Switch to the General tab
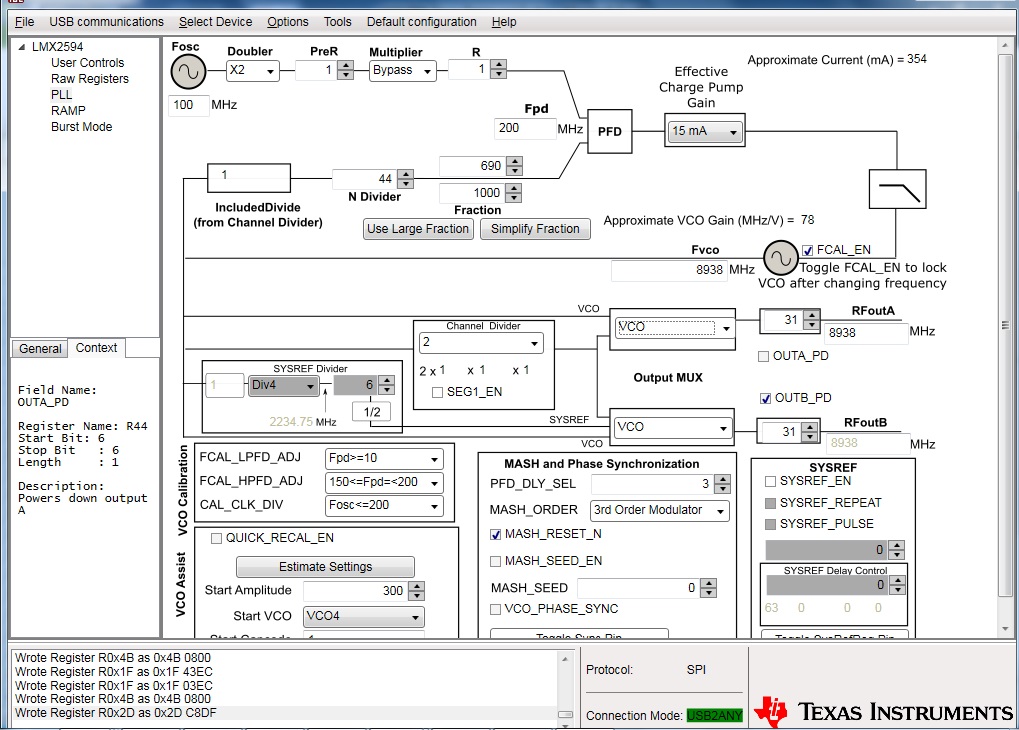Image resolution: width=1019 pixels, height=730 pixels. coord(40,348)
